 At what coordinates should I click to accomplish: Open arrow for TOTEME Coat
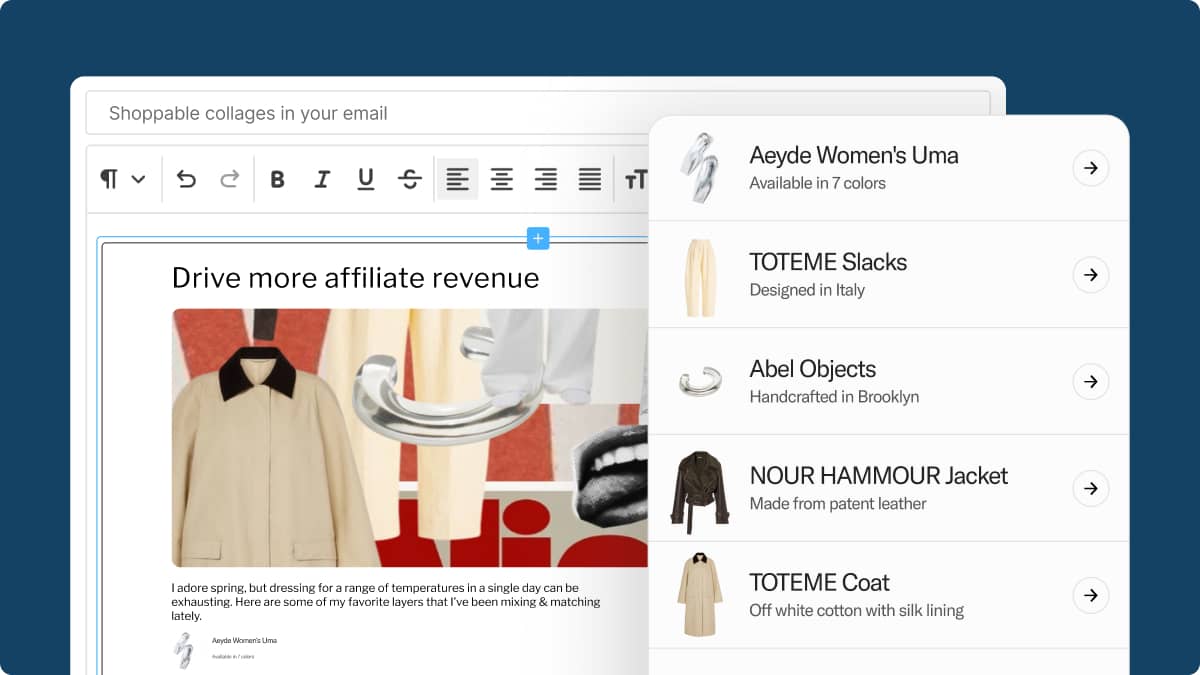(x=1091, y=595)
